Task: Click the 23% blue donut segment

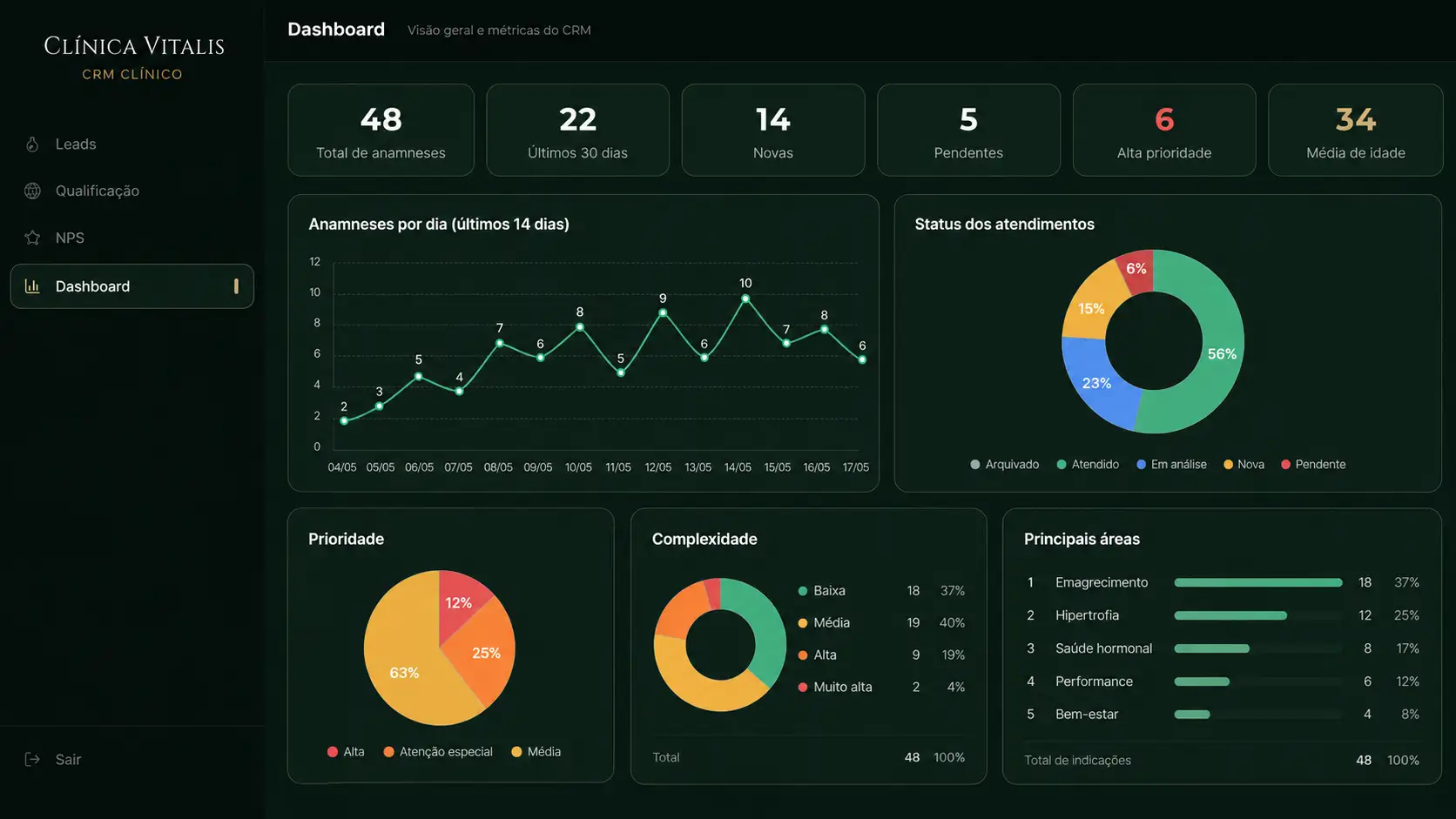Action: click(1096, 383)
